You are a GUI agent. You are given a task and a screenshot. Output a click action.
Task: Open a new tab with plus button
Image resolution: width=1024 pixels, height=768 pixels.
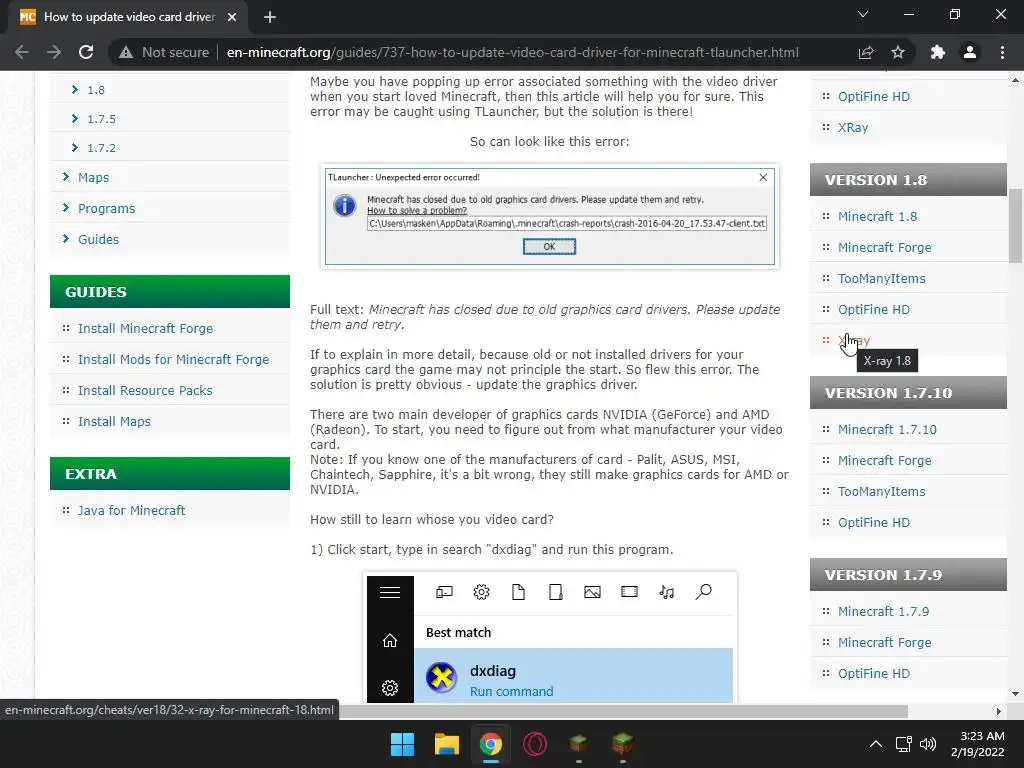coord(270,17)
